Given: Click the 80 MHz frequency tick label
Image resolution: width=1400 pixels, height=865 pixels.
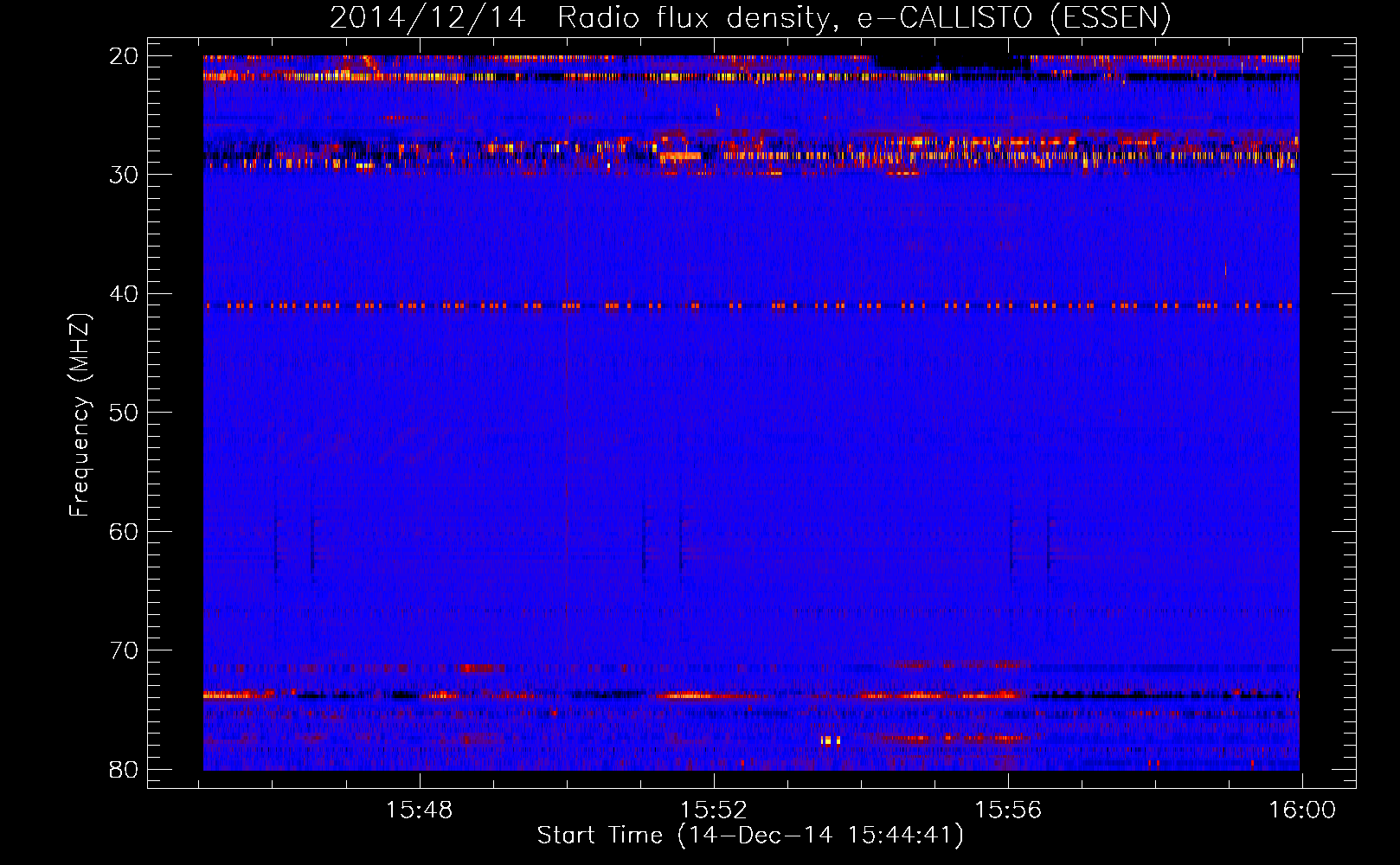Looking at the screenshot, I should tap(124, 769).
